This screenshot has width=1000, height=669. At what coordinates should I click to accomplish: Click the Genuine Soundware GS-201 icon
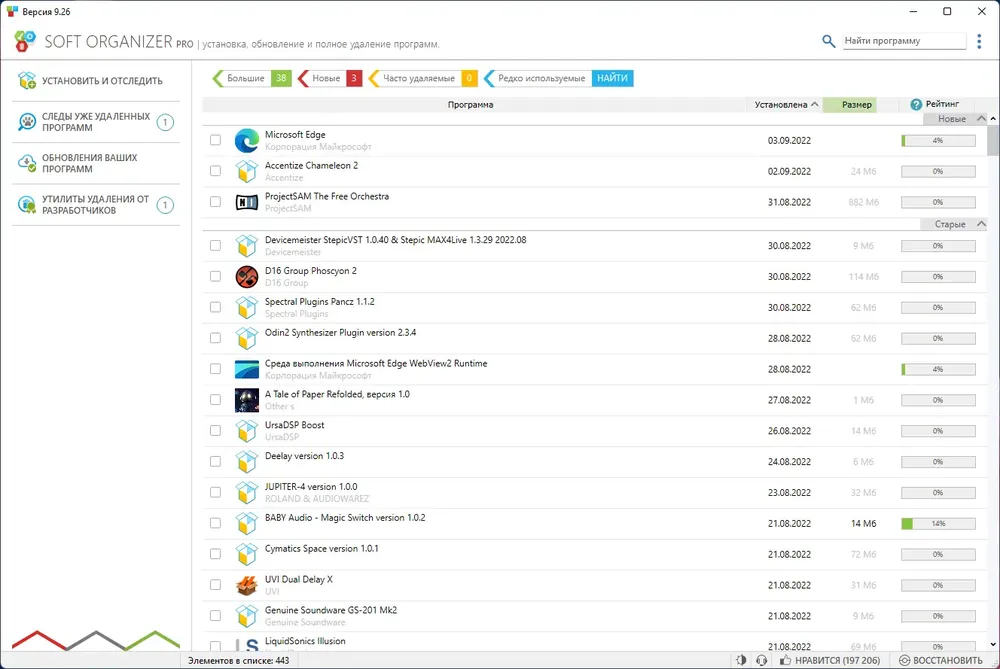(x=247, y=616)
